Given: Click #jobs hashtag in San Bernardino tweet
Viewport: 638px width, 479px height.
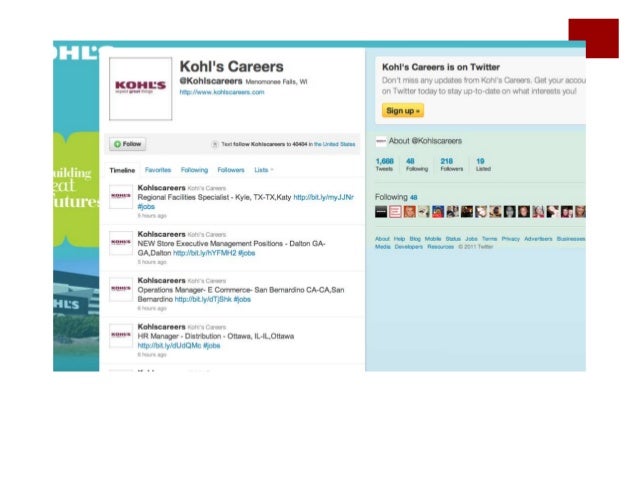Looking at the screenshot, I should point(242,300).
